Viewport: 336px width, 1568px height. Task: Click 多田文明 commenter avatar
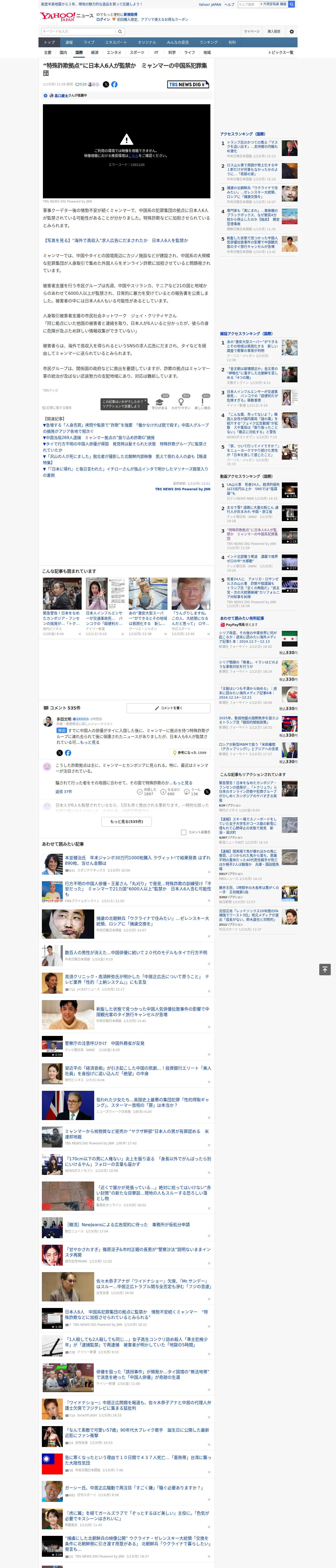click(x=48, y=721)
